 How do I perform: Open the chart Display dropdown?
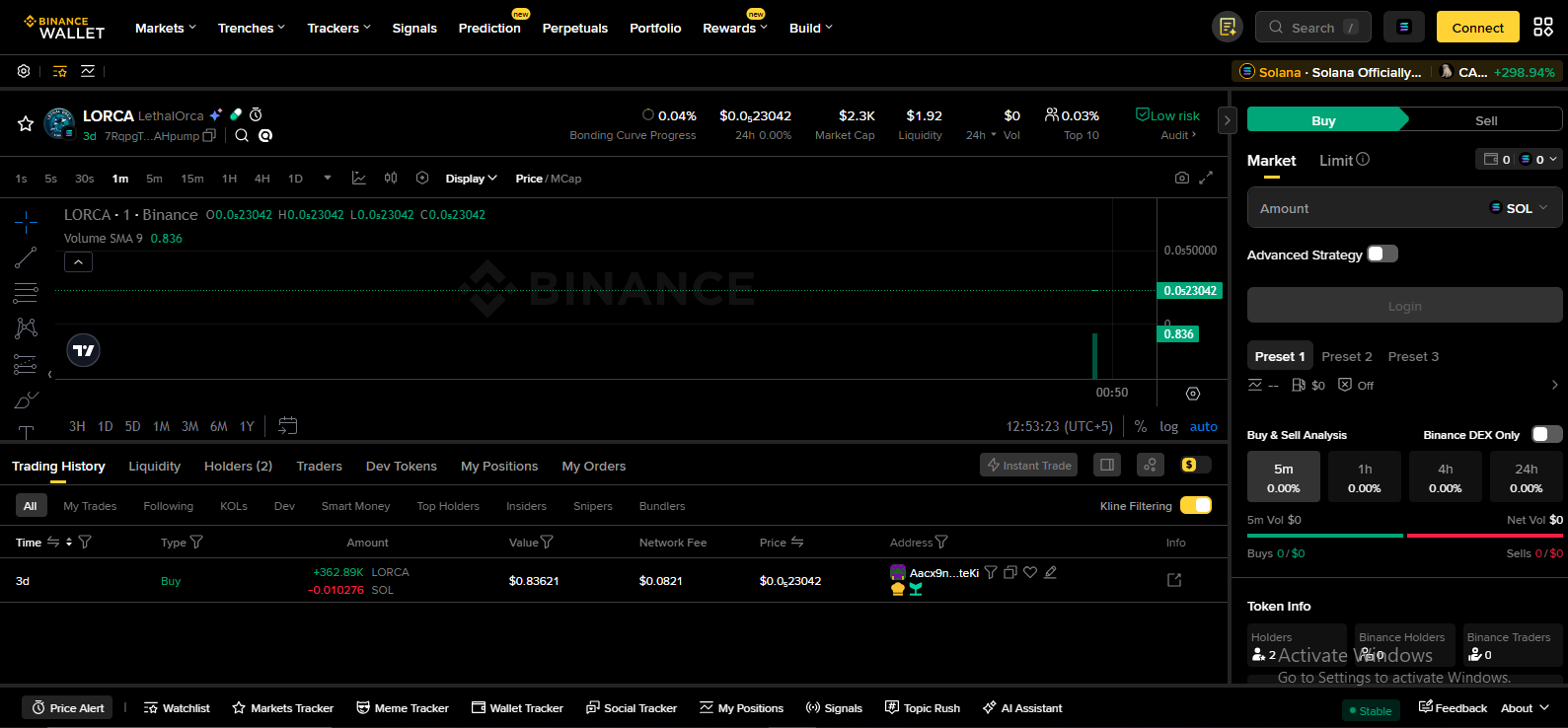[x=472, y=179]
